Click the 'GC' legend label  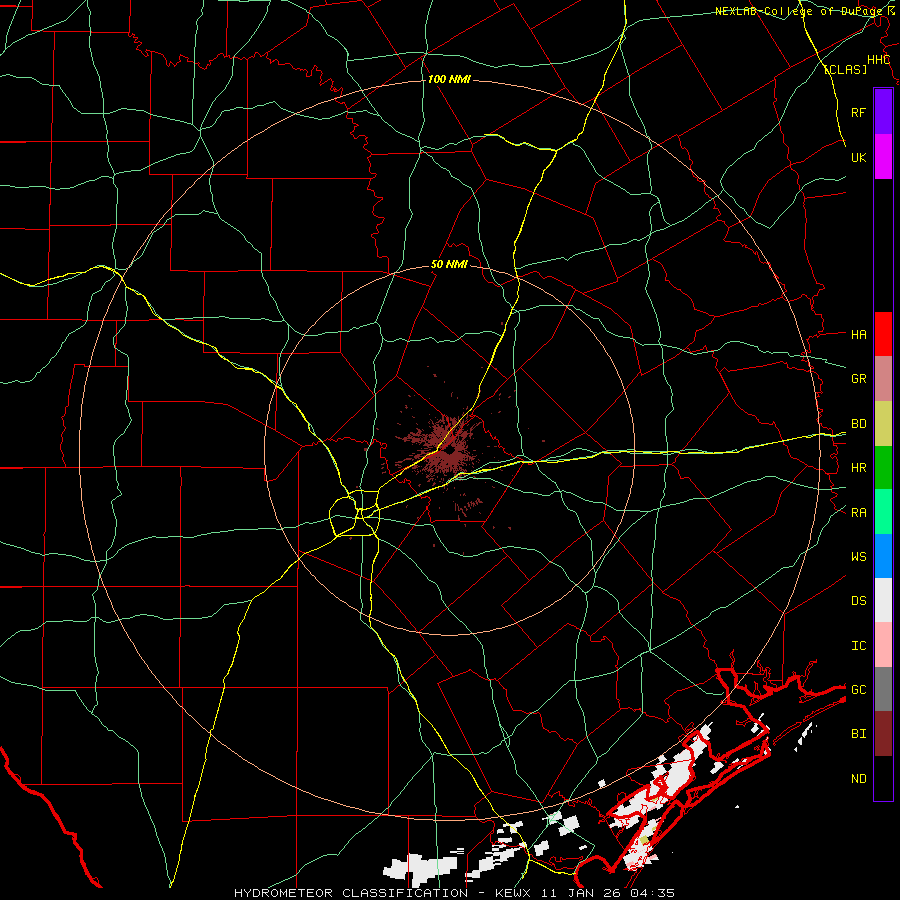(x=858, y=689)
